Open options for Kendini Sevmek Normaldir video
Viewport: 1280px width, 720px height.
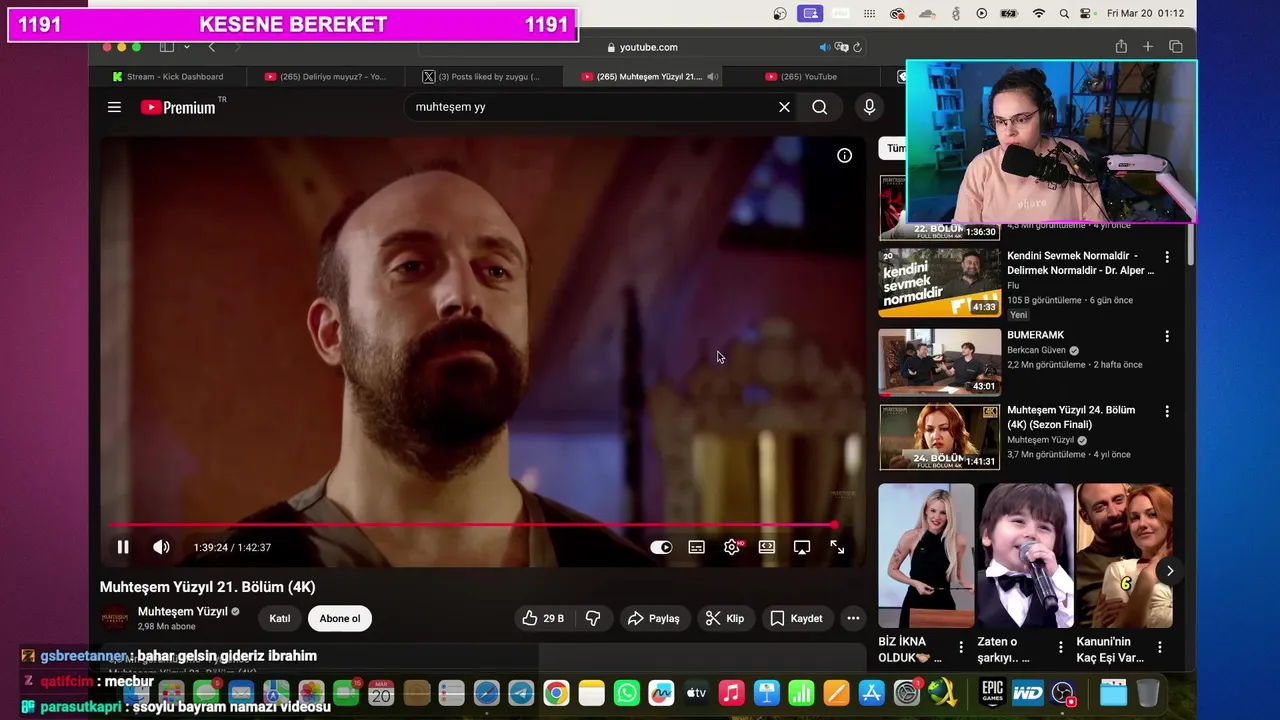tap(1166, 257)
